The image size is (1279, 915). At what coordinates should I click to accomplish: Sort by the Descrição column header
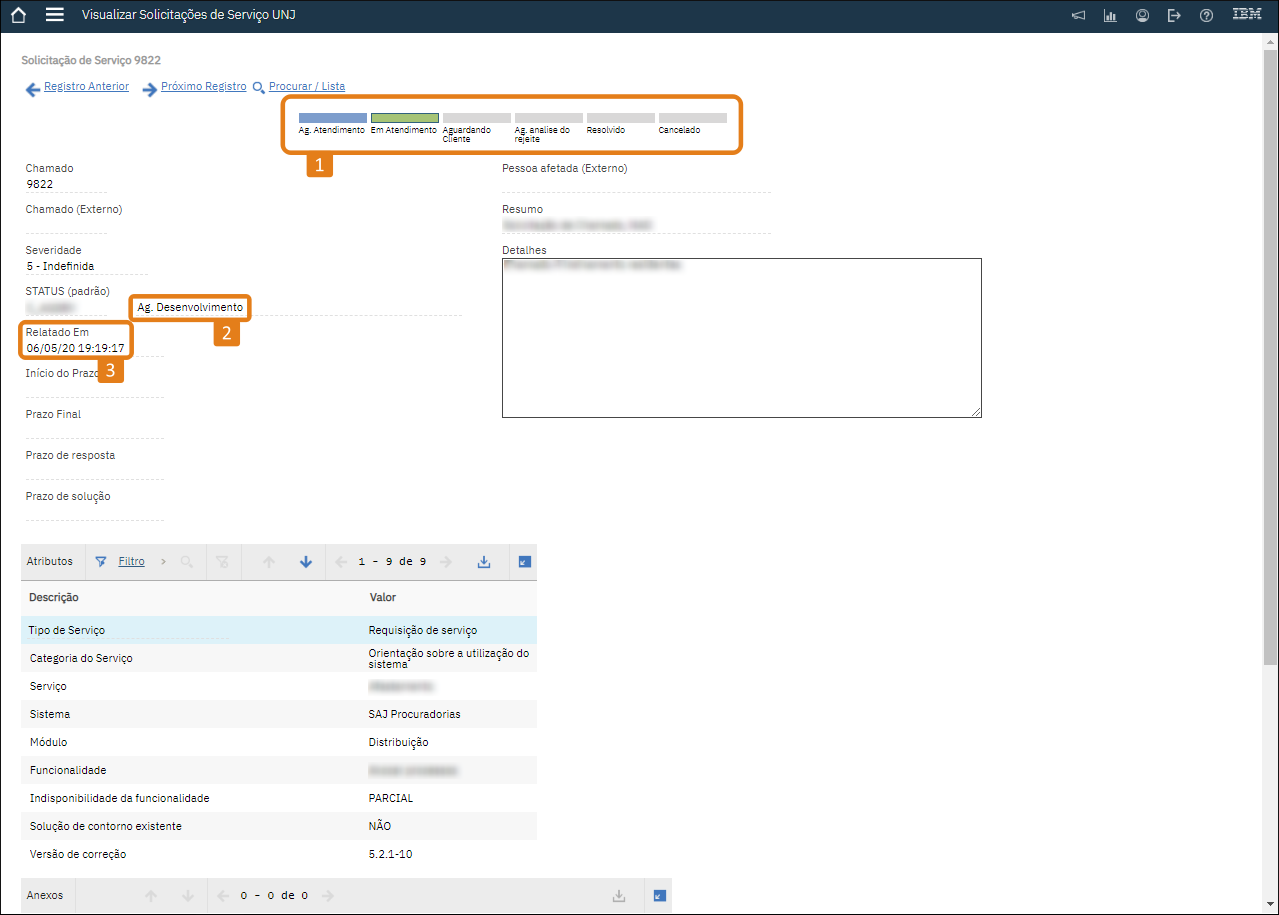coord(54,598)
